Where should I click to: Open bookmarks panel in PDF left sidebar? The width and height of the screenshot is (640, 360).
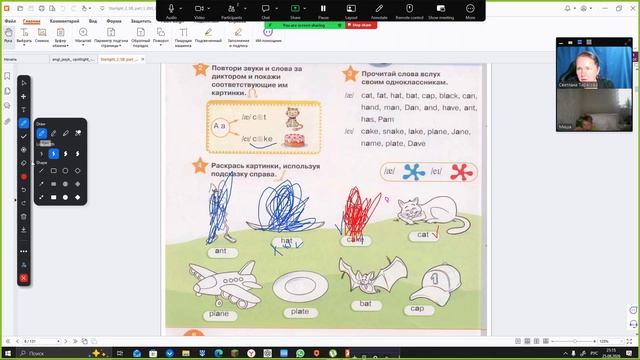7,76
